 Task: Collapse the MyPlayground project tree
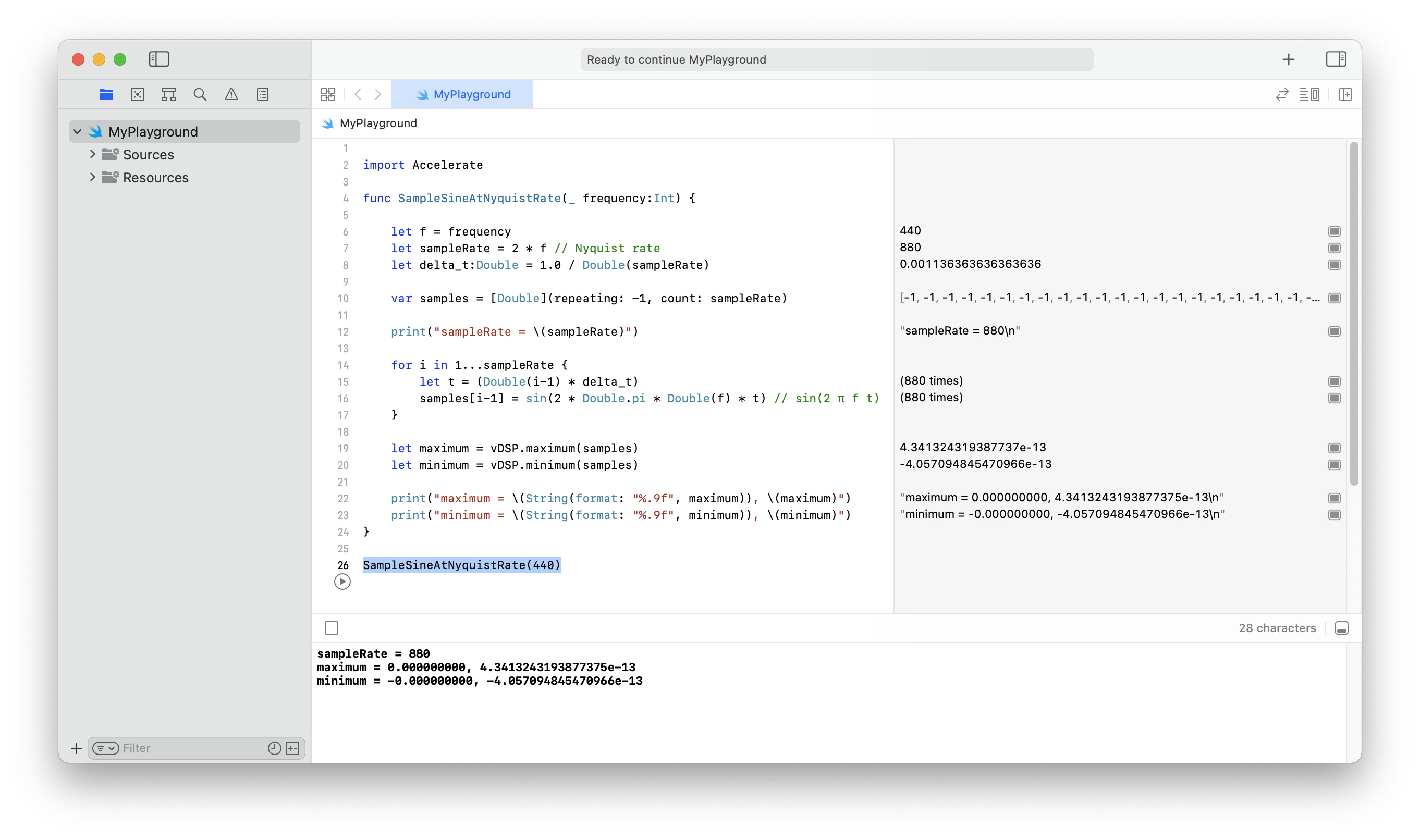[x=78, y=132]
